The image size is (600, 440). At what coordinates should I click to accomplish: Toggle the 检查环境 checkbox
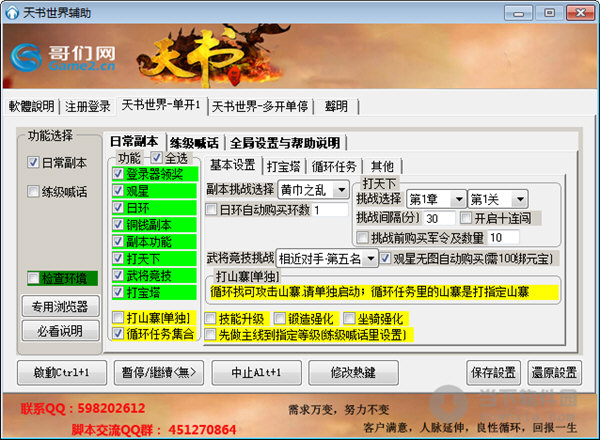(x=33, y=278)
